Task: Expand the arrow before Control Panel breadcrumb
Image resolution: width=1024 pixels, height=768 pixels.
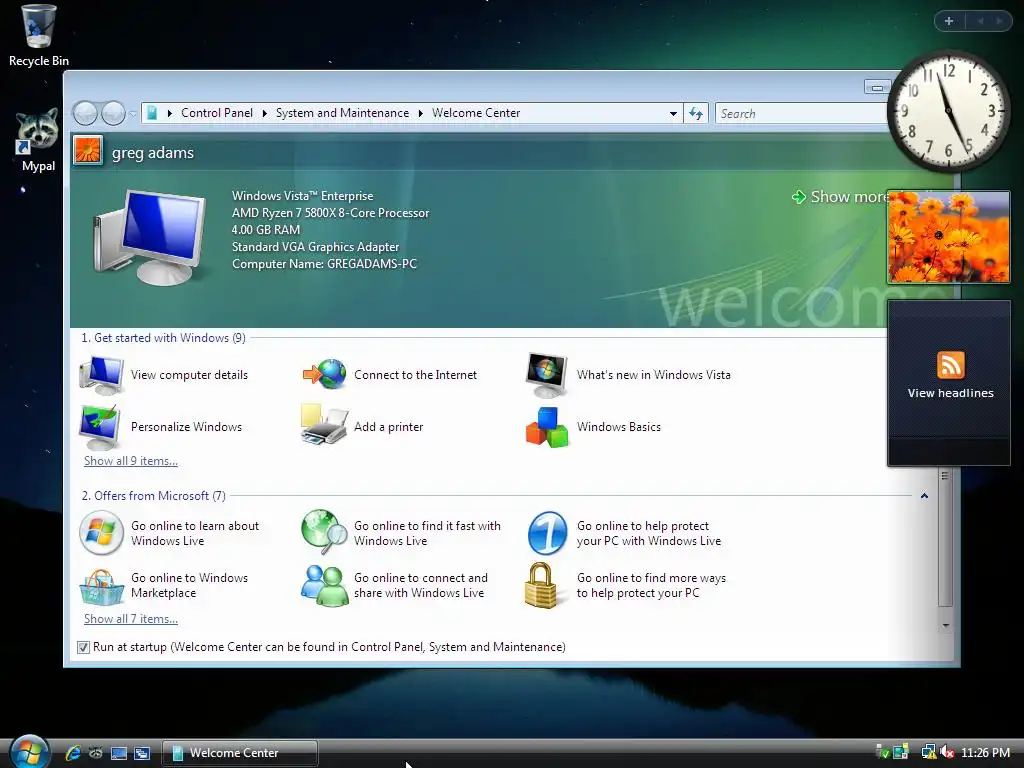Action: click(169, 114)
